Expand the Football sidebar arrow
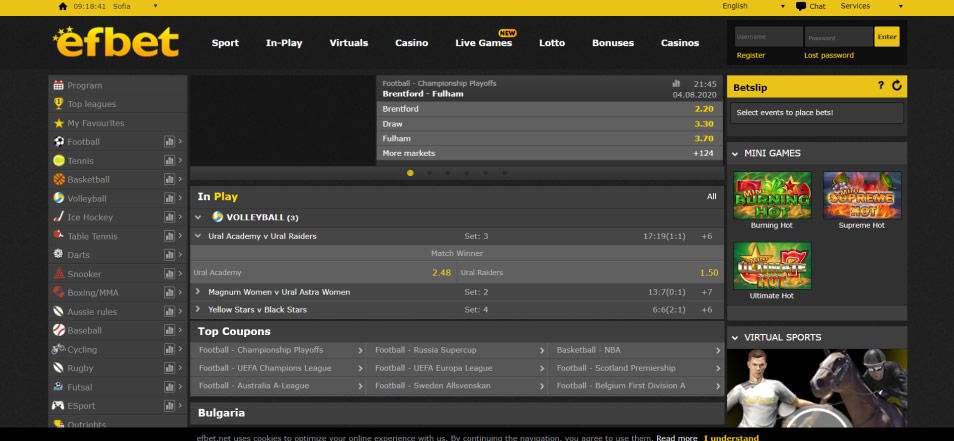Viewport: 954px width, 441px height. 180,142
